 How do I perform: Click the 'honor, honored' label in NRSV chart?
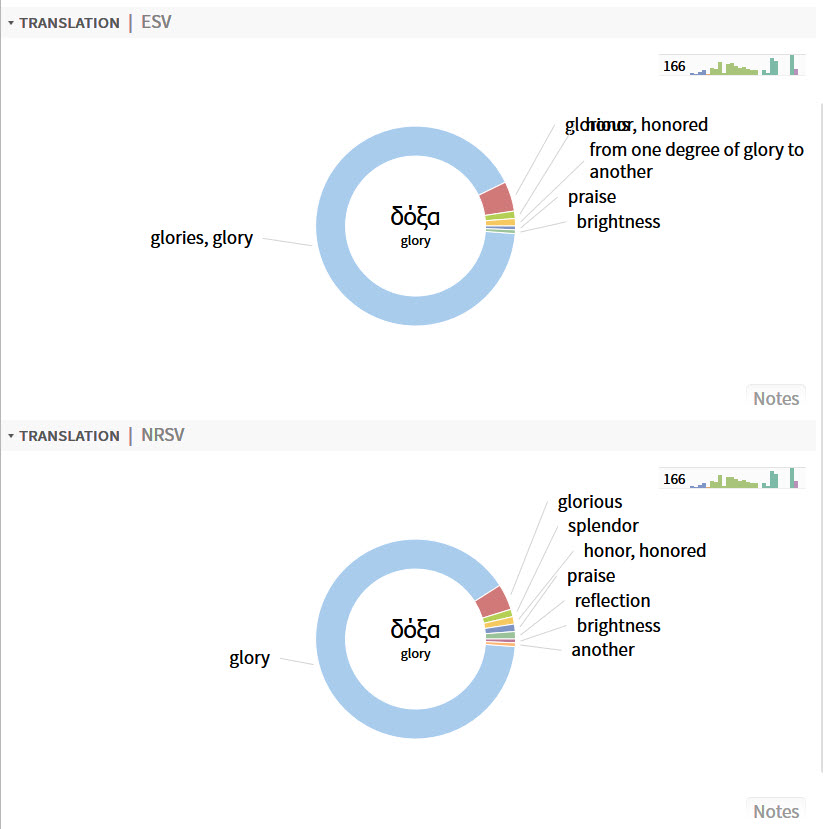click(x=645, y=550)
